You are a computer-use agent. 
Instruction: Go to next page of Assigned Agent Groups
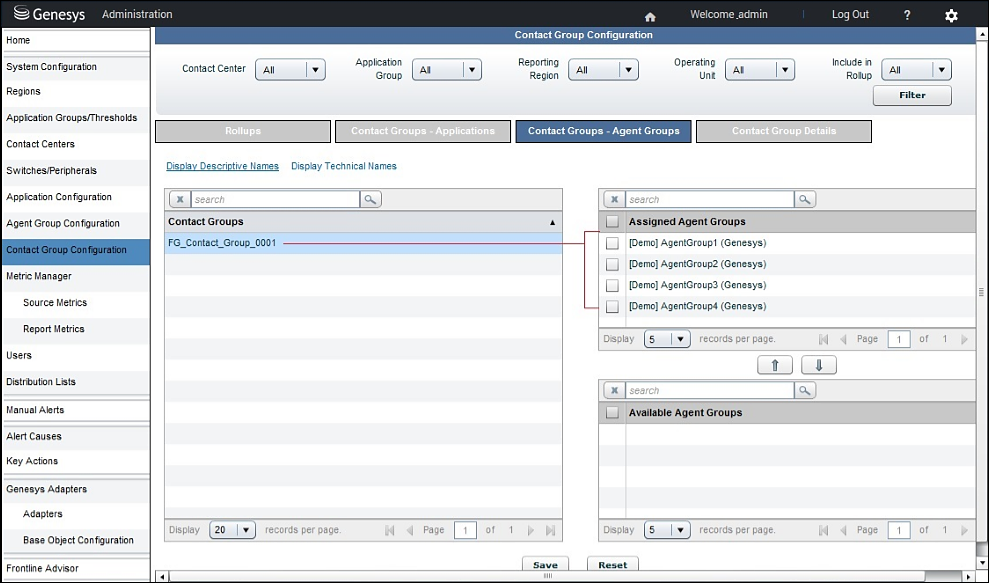[964, 339]
